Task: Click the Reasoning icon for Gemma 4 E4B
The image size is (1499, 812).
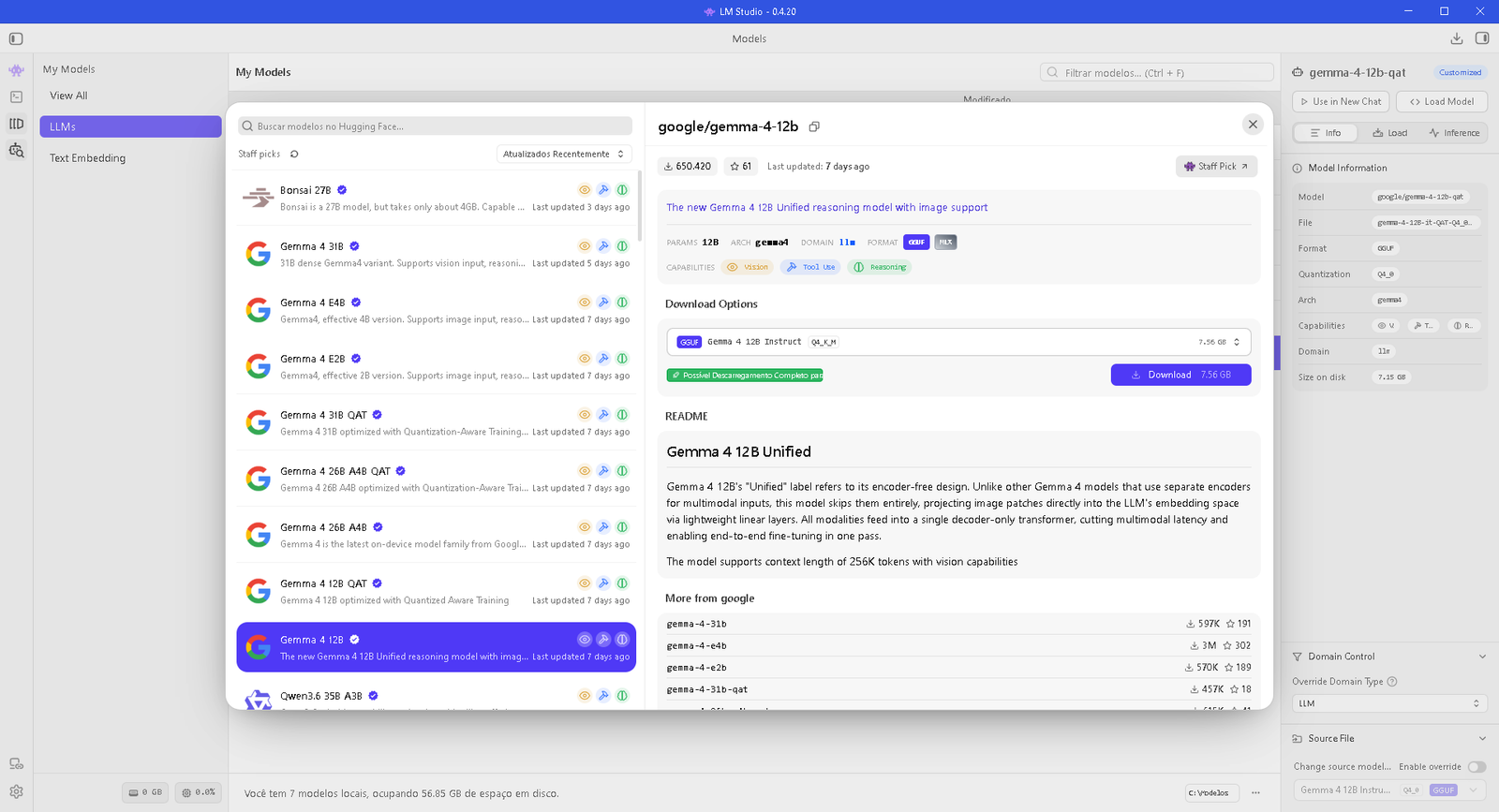Action: pyautogui.click(x=622, y=302)
